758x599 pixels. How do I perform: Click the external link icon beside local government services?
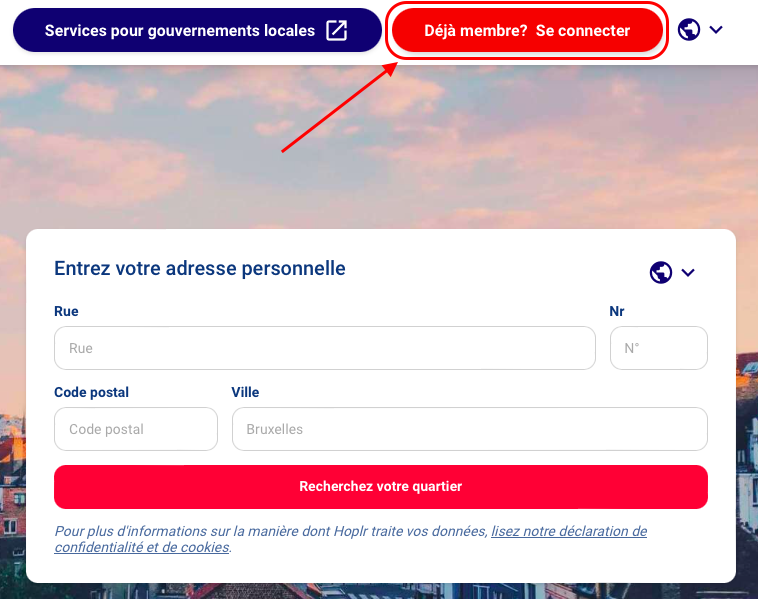point(337,30)
